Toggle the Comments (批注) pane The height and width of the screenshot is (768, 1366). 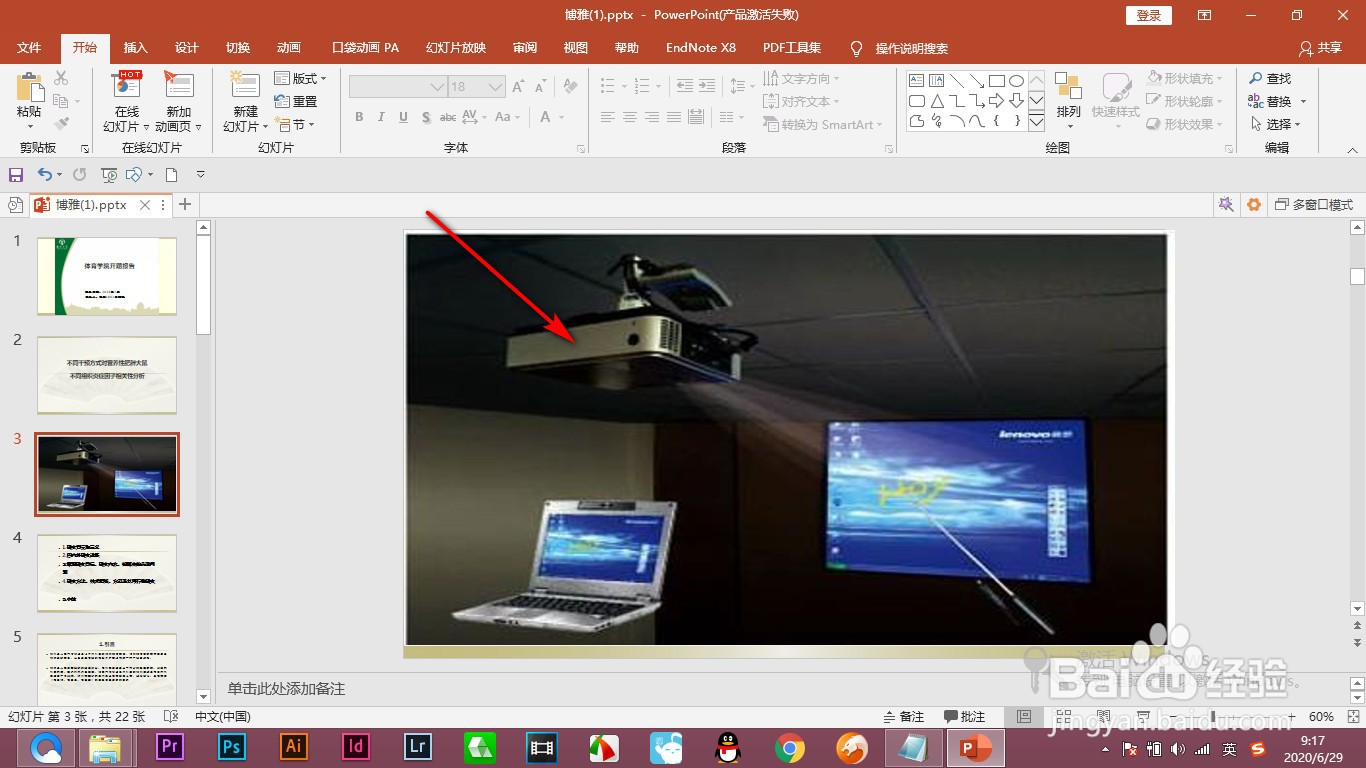pos(965,717)
